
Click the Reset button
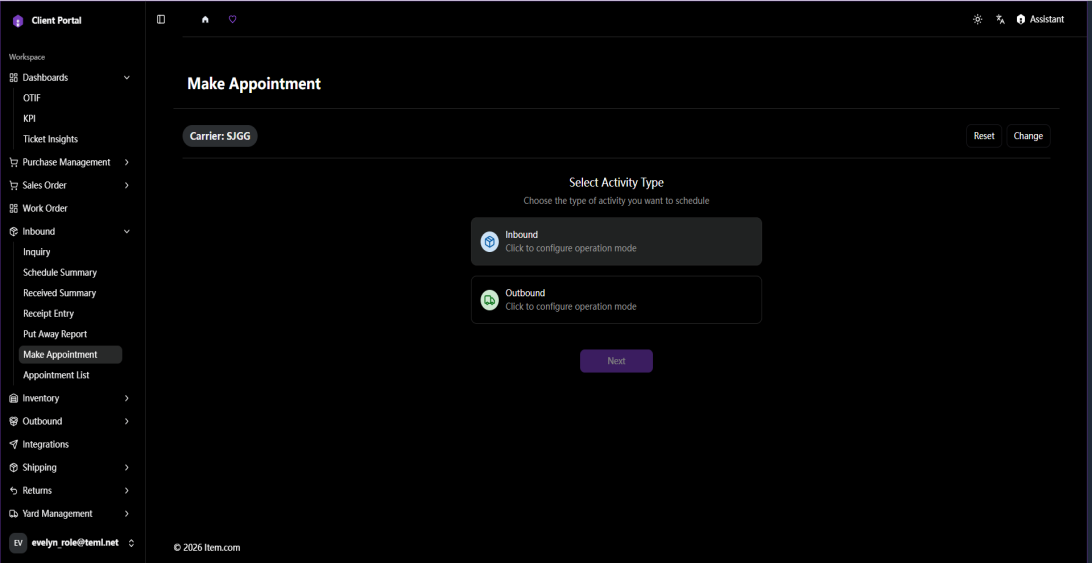pos(984,136)
